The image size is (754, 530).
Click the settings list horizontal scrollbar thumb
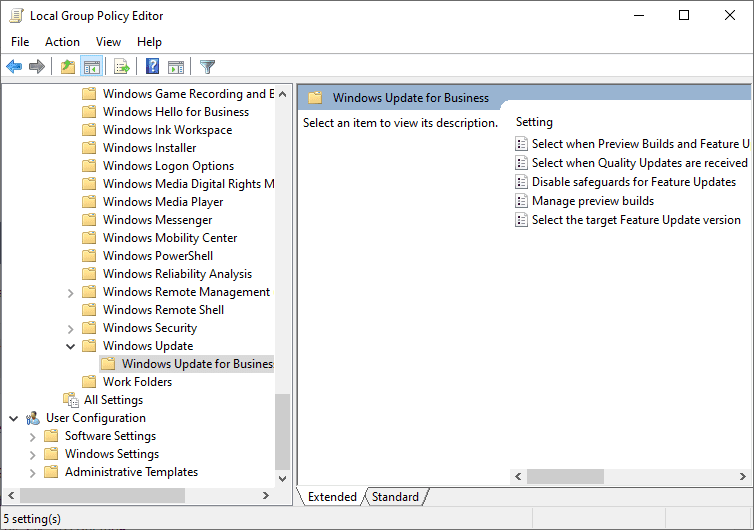pos(566,477)
